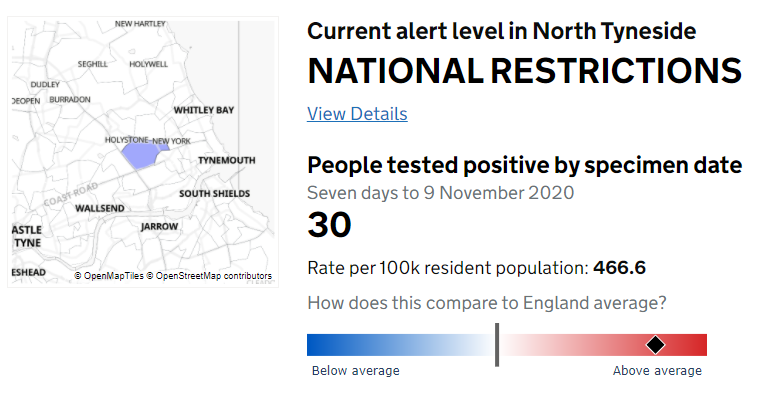Click the New Hartley label on the map
The image size is (761, 403).
[x=140, y=23]
